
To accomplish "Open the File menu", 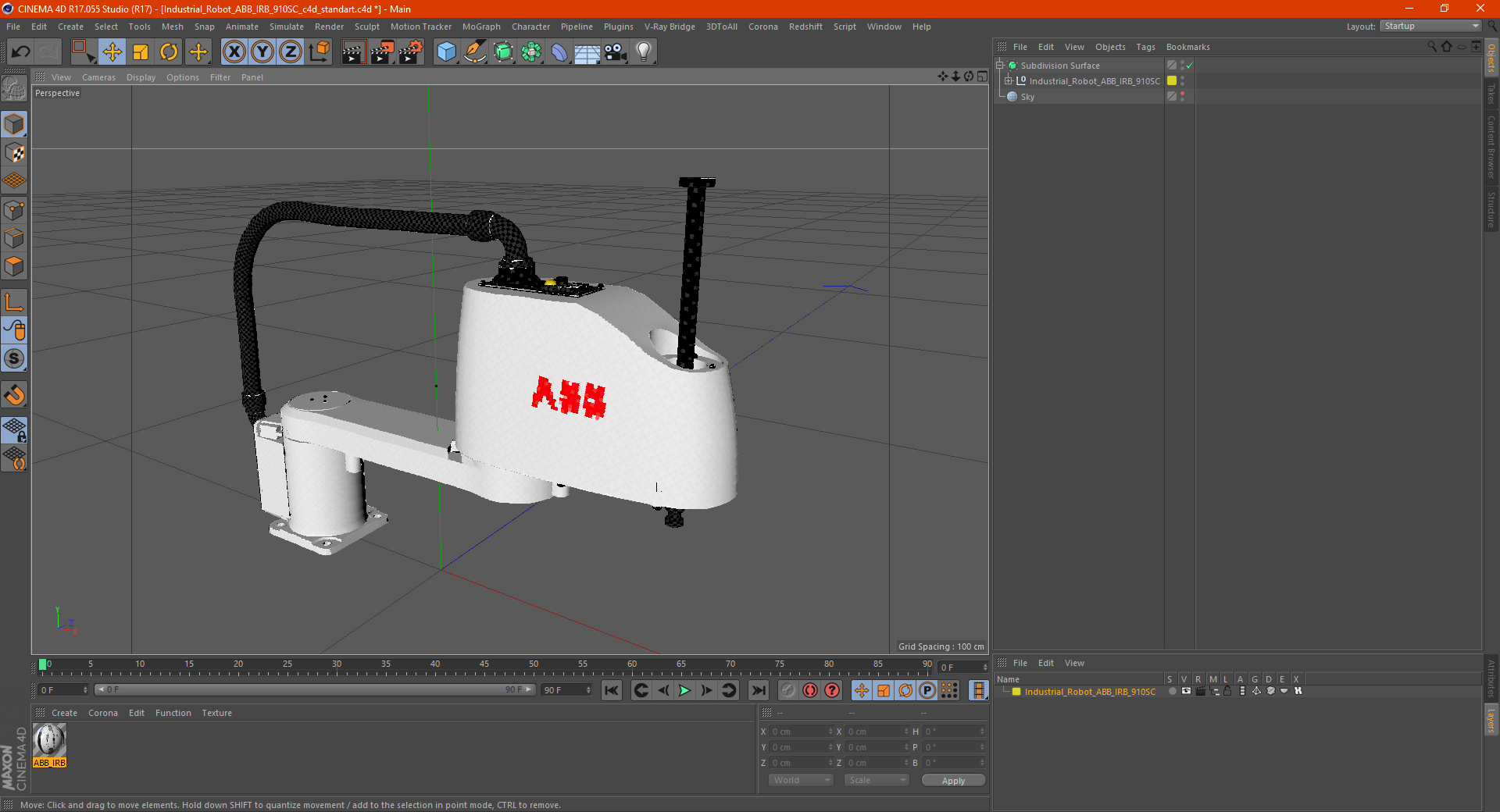I will (x=13, y=27).
